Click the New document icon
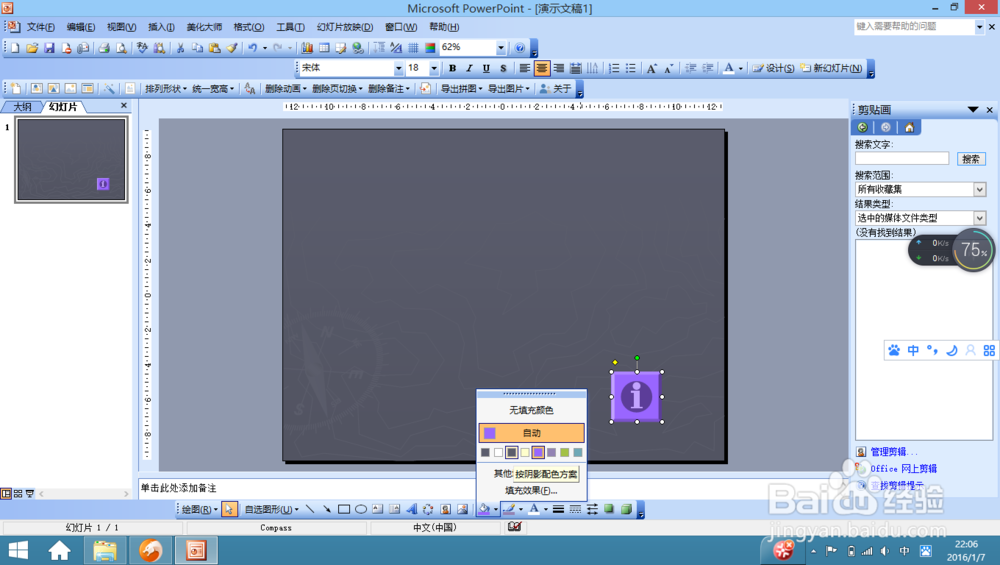This screenshot has width=1000, height=565. [15, 48]
